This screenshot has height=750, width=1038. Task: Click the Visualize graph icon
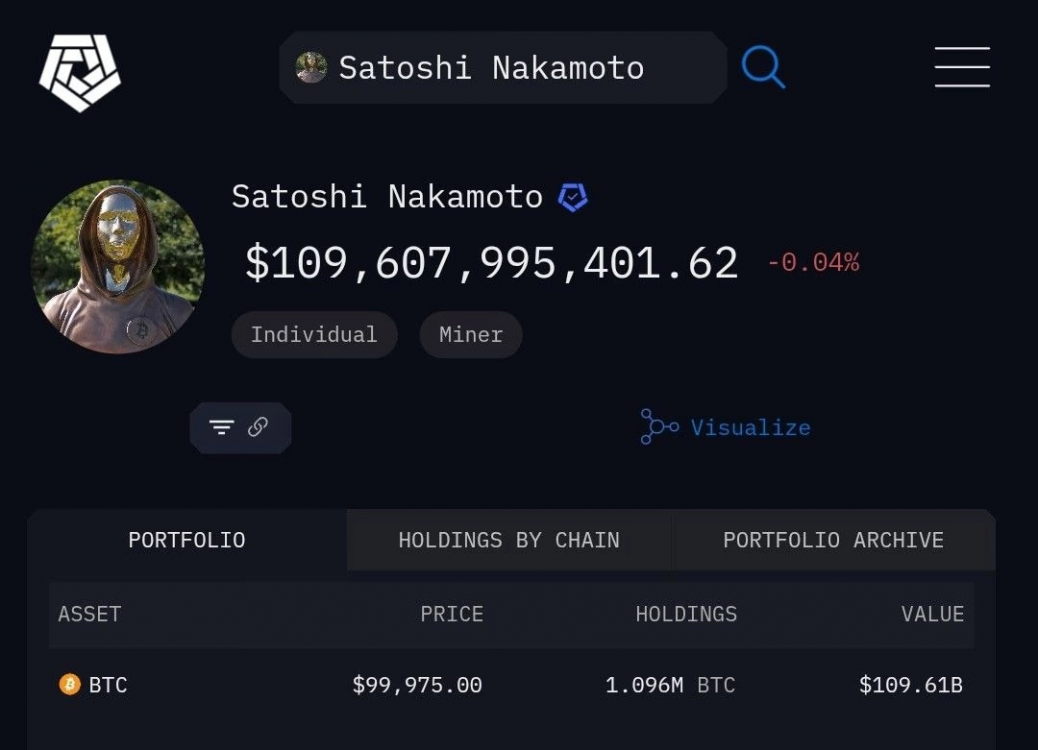pos(659,427)
